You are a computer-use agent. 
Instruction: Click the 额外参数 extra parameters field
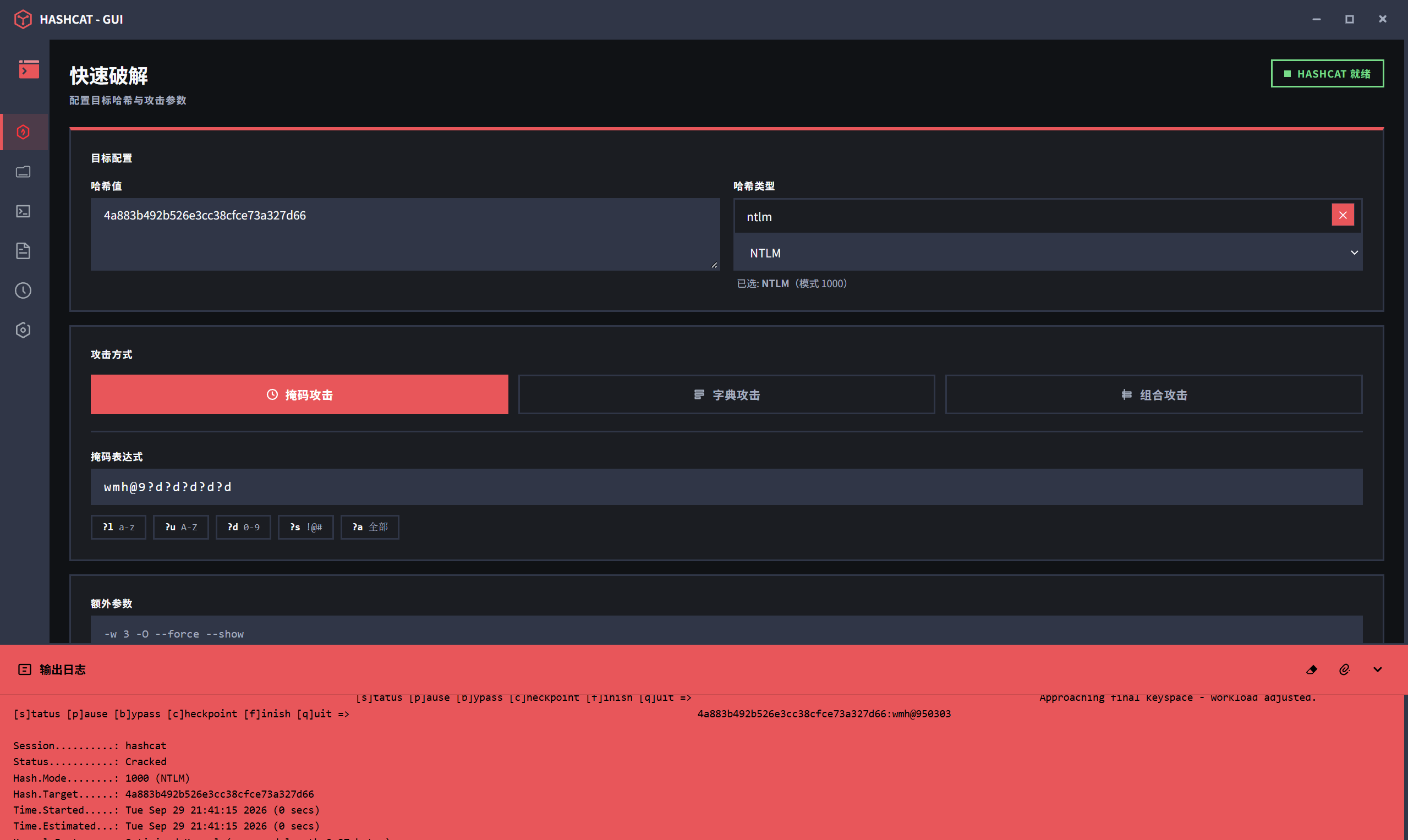coord(726,629)
